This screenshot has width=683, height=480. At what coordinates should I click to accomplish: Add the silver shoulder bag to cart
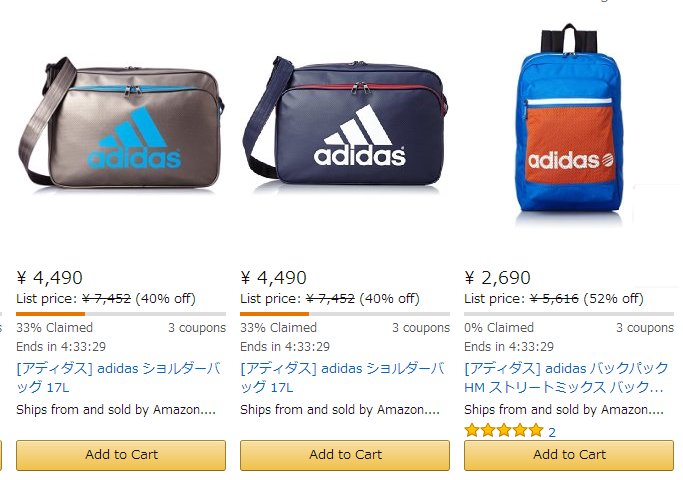pyautogui.click(x=121, y=454)
